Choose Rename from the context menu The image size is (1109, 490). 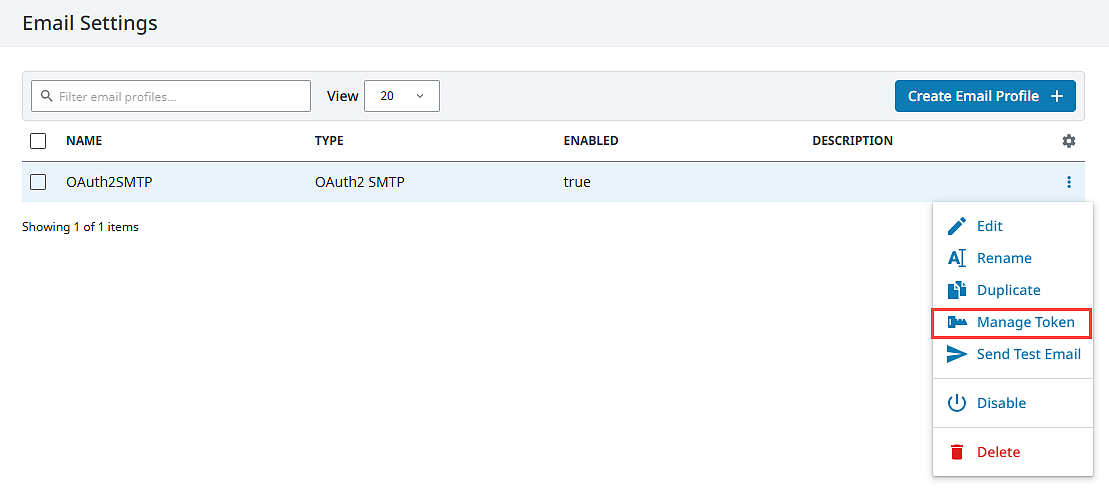pyautogui.click(x=1012, y=258)
